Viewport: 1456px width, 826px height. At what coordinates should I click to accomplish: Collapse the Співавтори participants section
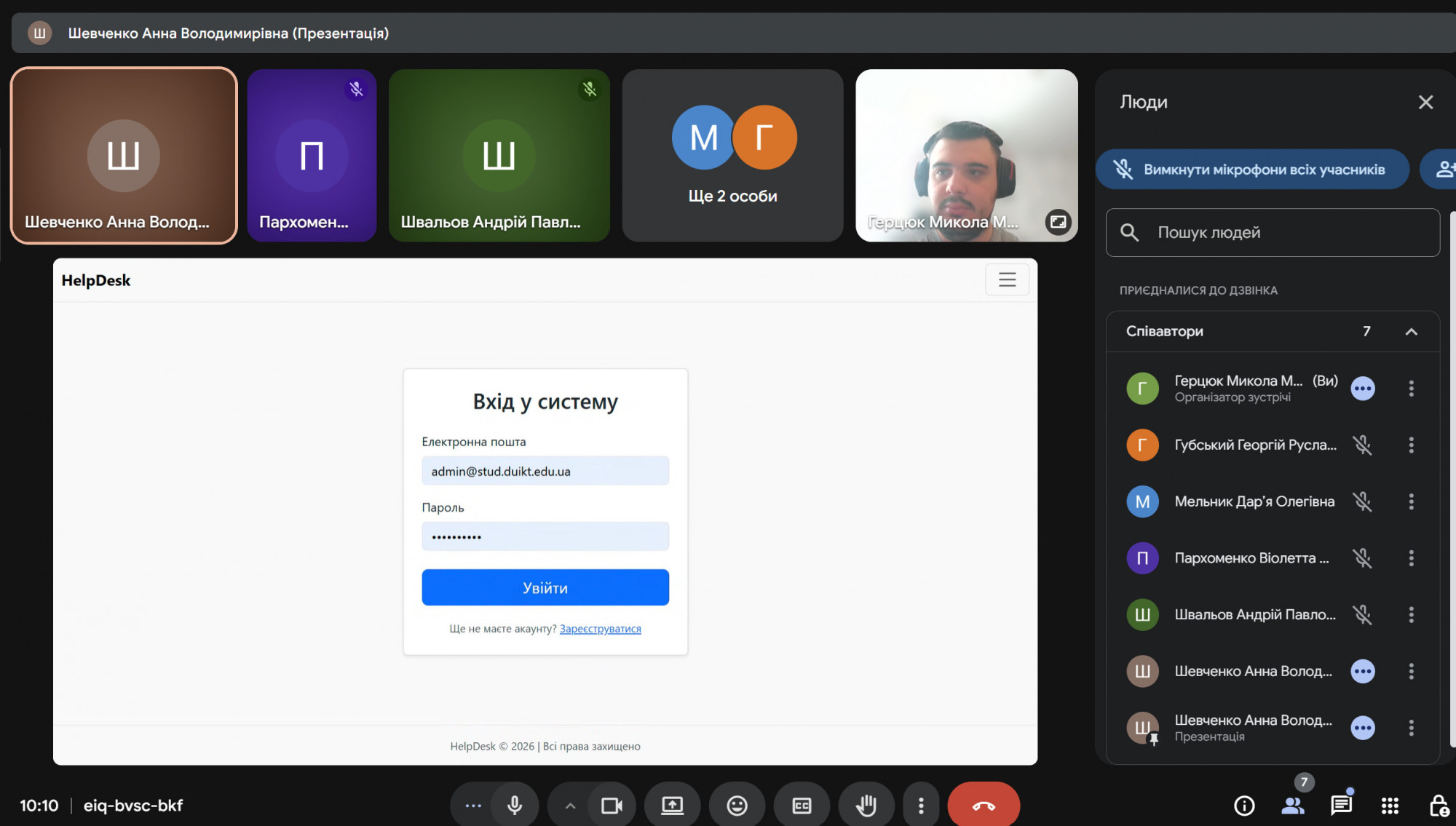click(x=1411, y=332)
